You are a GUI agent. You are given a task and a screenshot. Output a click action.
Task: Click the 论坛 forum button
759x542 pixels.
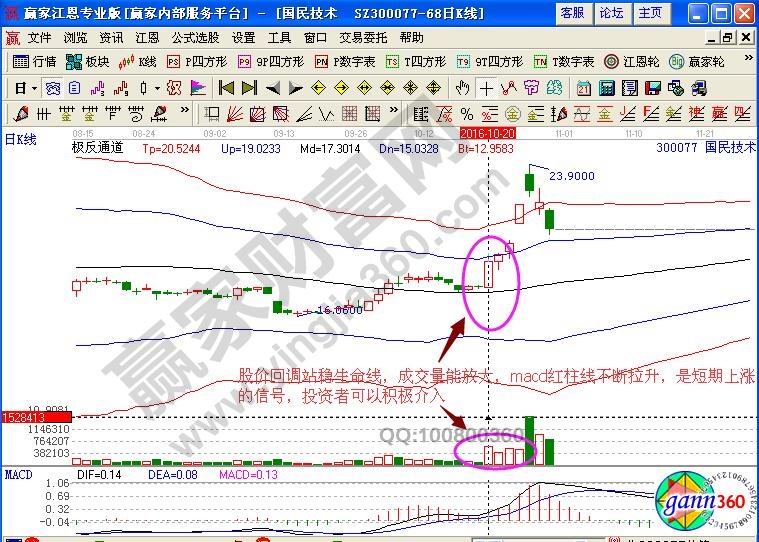tap(611, 13)
